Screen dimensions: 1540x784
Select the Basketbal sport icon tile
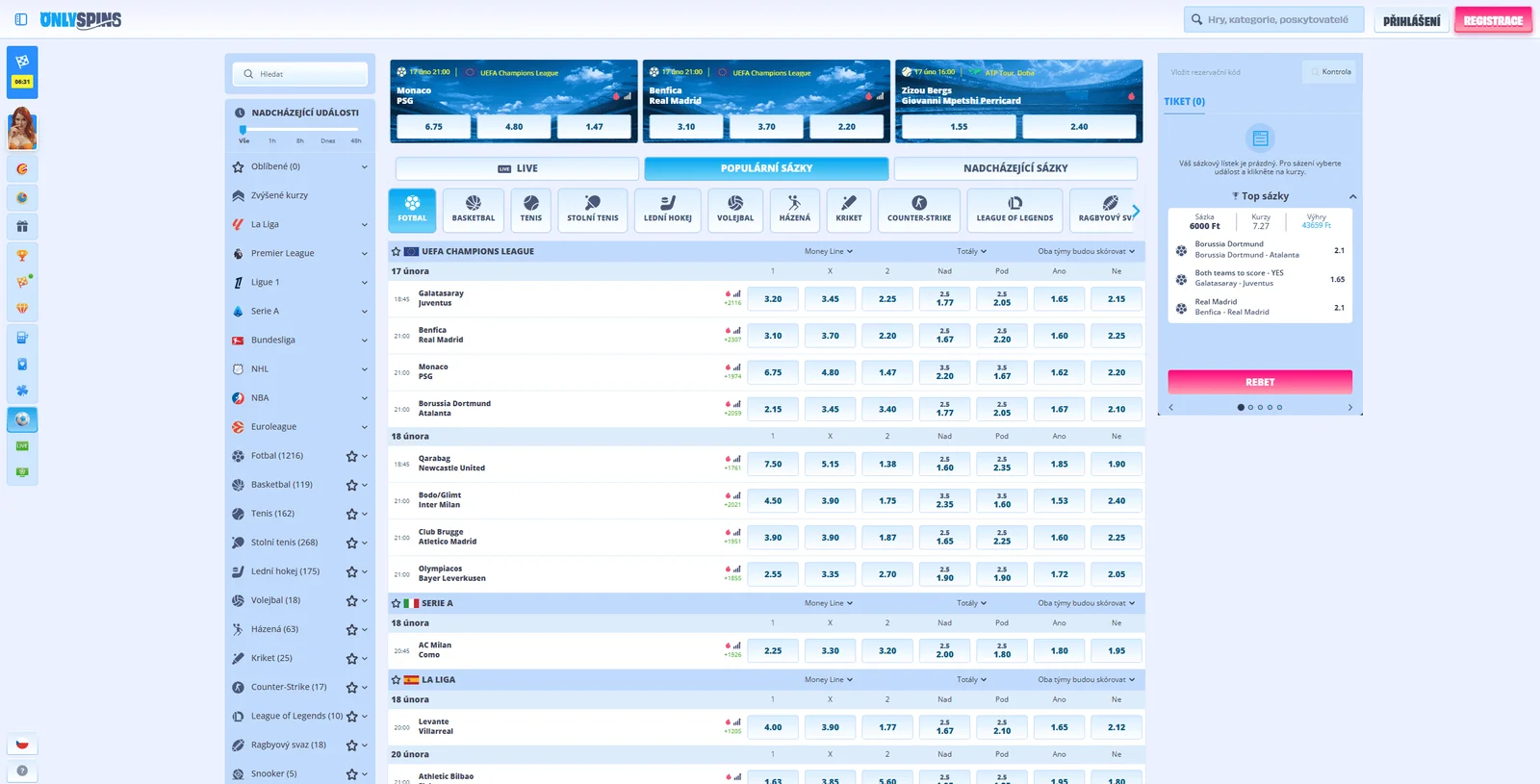(473, 210)
